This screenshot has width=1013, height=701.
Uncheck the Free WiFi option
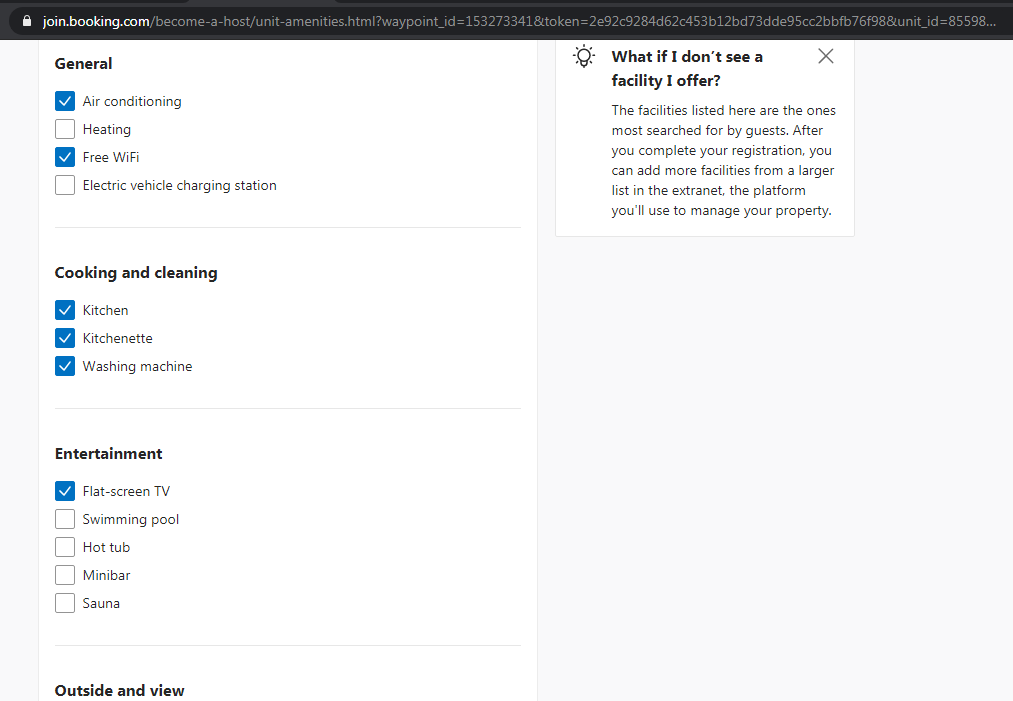click(x=65, y=157)
